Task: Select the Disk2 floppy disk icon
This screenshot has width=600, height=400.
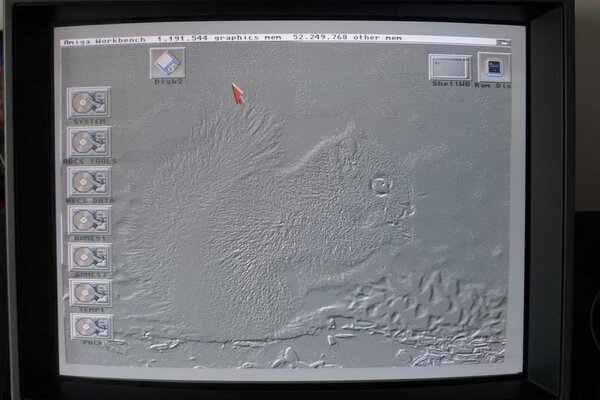Action: [167, 62]
